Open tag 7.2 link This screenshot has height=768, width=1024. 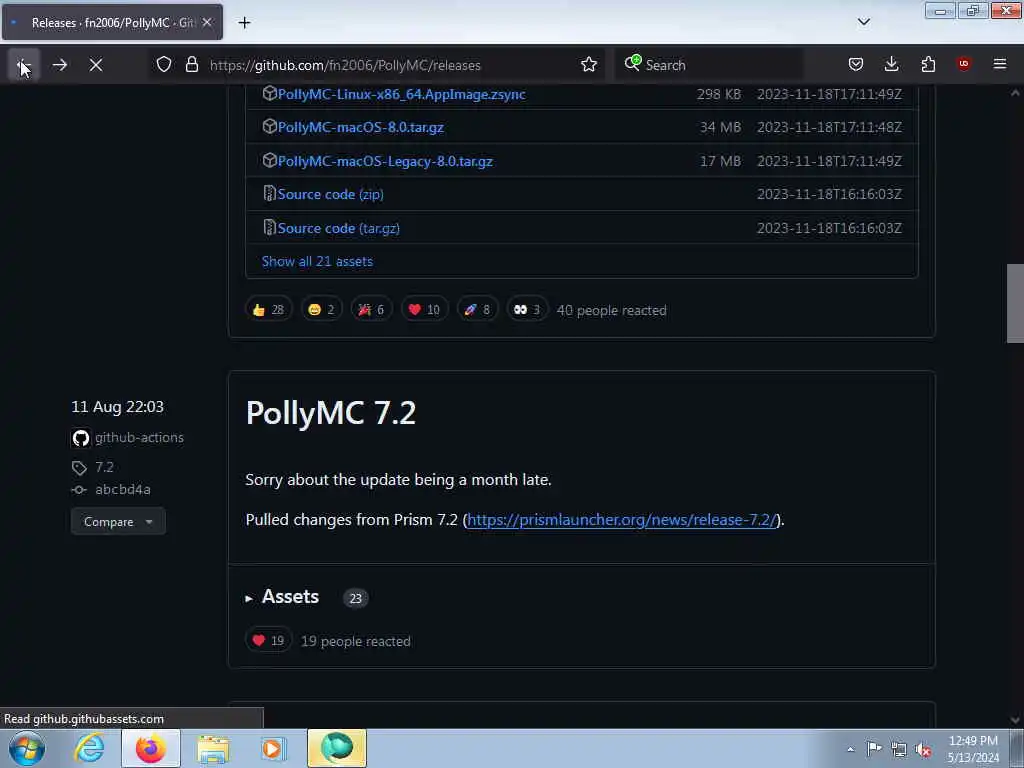coord(104,467)
